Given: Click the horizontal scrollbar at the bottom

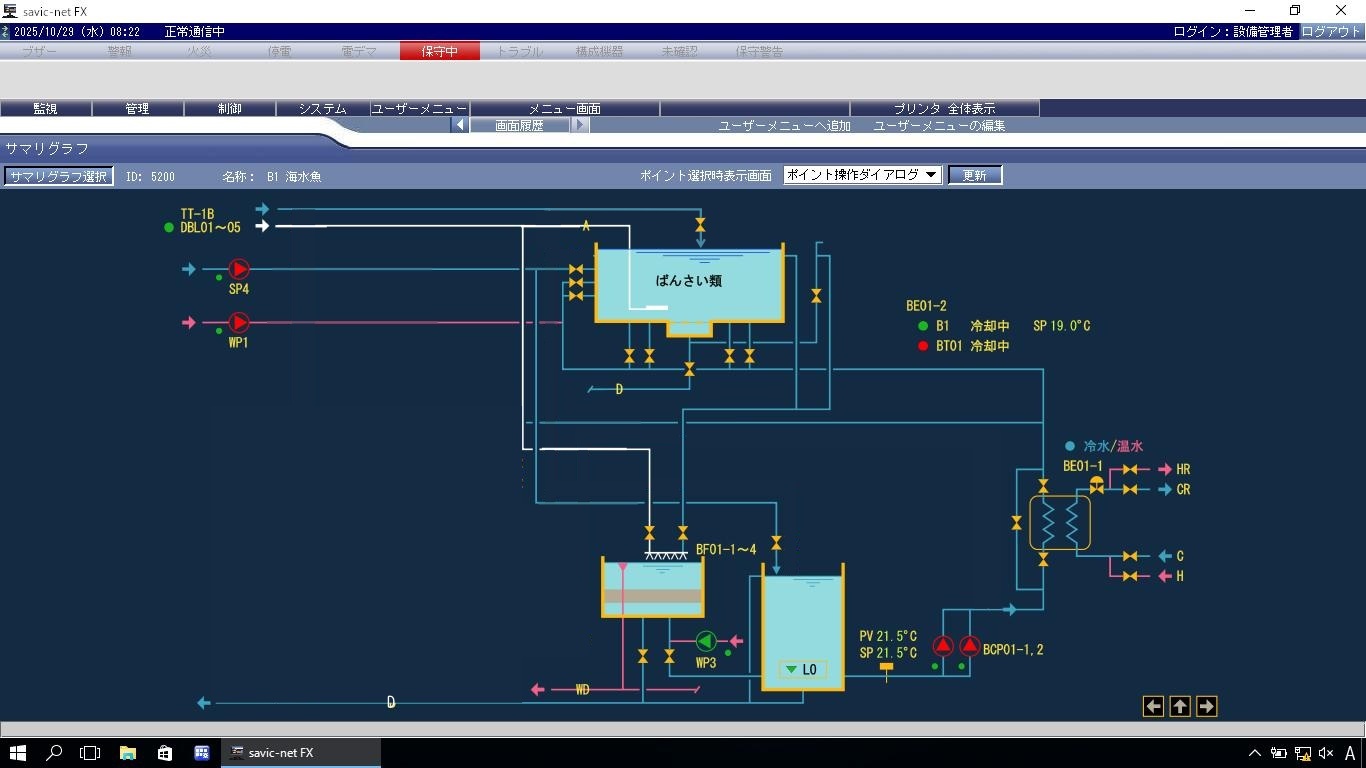Looking at the screenshot, I should click(683, 729).
